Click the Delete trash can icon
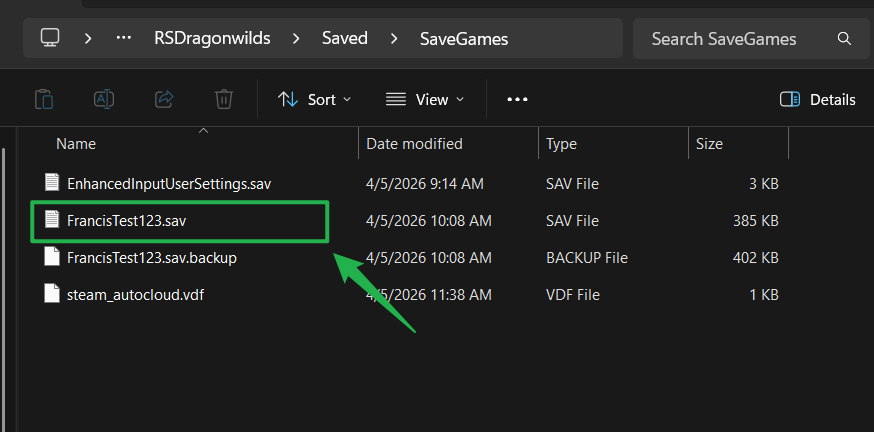The width and height of the screenshot is (874, 432). click(x=224, y=99)
